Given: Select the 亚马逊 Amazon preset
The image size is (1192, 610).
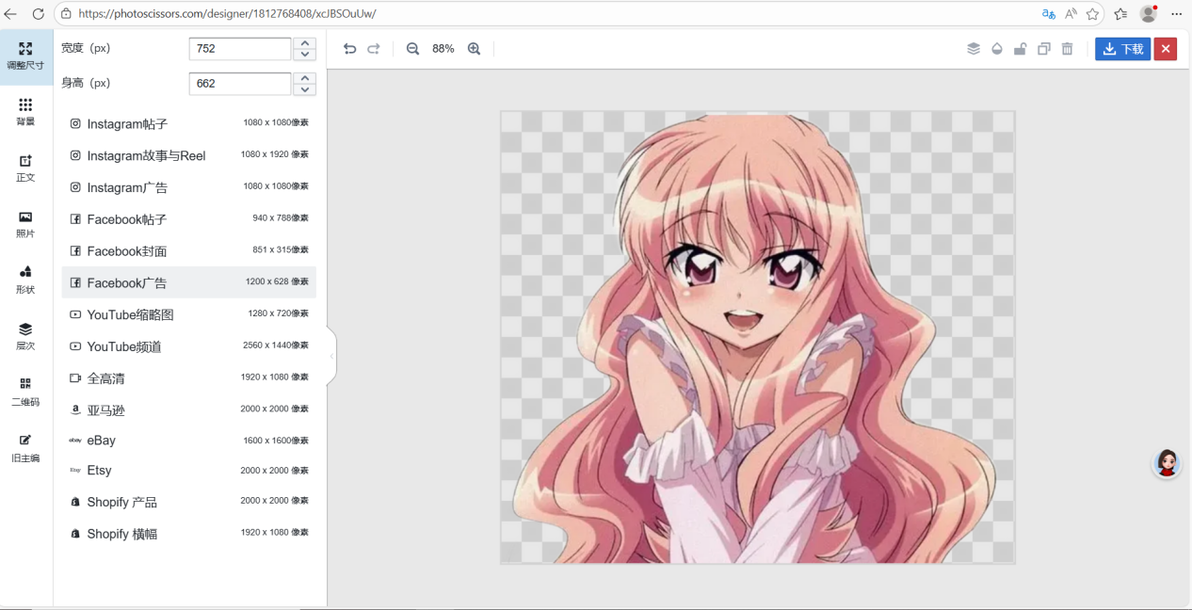Looking at the screenshot, I should tap(189, 410).
